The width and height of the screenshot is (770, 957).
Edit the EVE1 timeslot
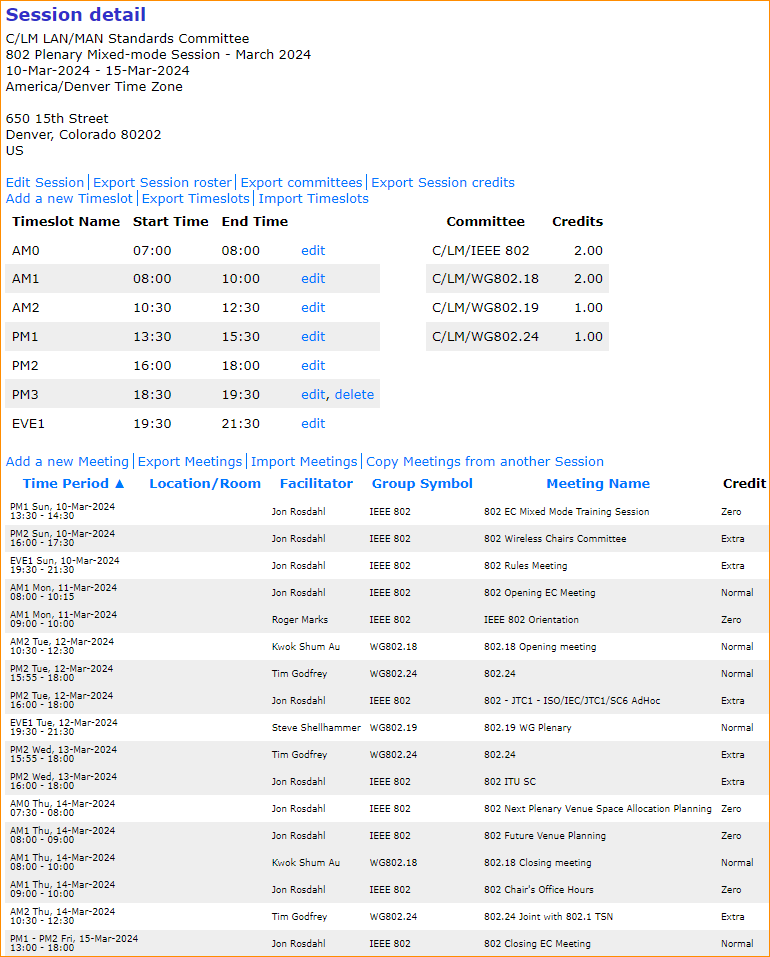(x=313, y=423)
